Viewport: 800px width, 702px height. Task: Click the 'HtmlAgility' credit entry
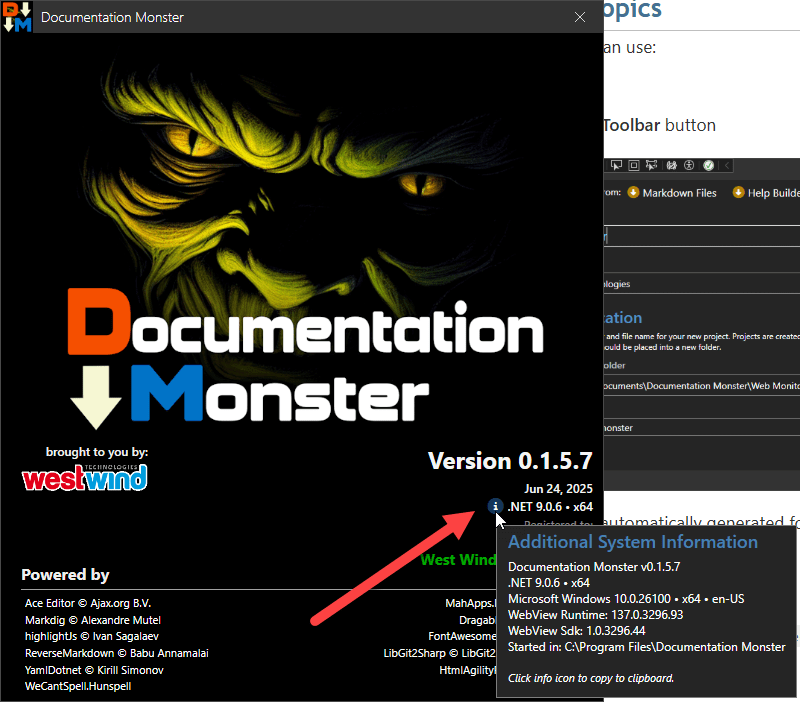468,670
